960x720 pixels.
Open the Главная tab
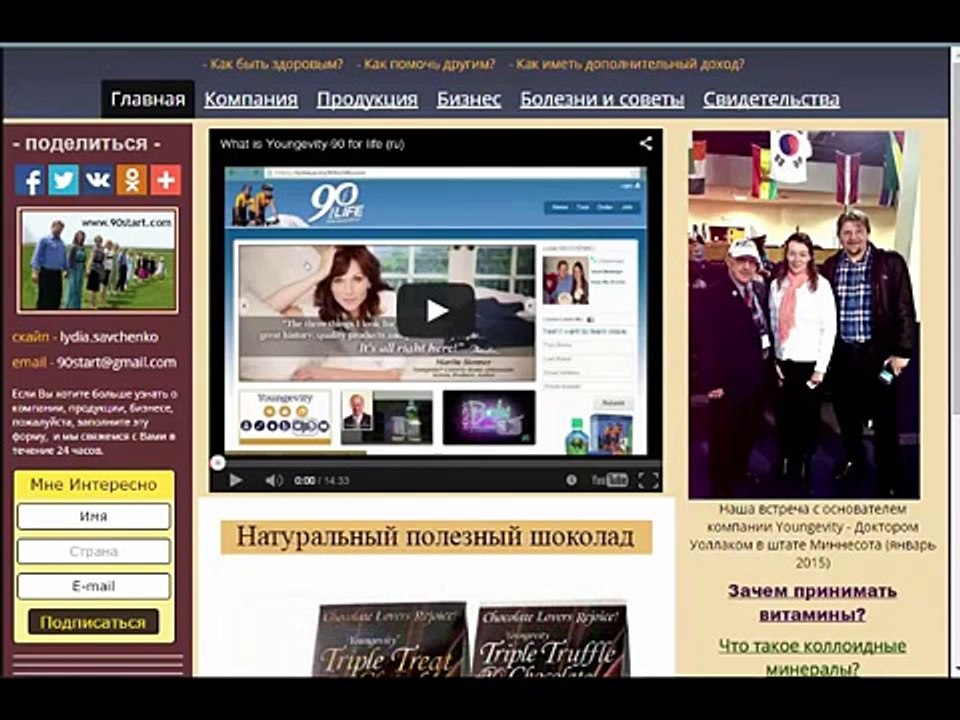point(148,99)
